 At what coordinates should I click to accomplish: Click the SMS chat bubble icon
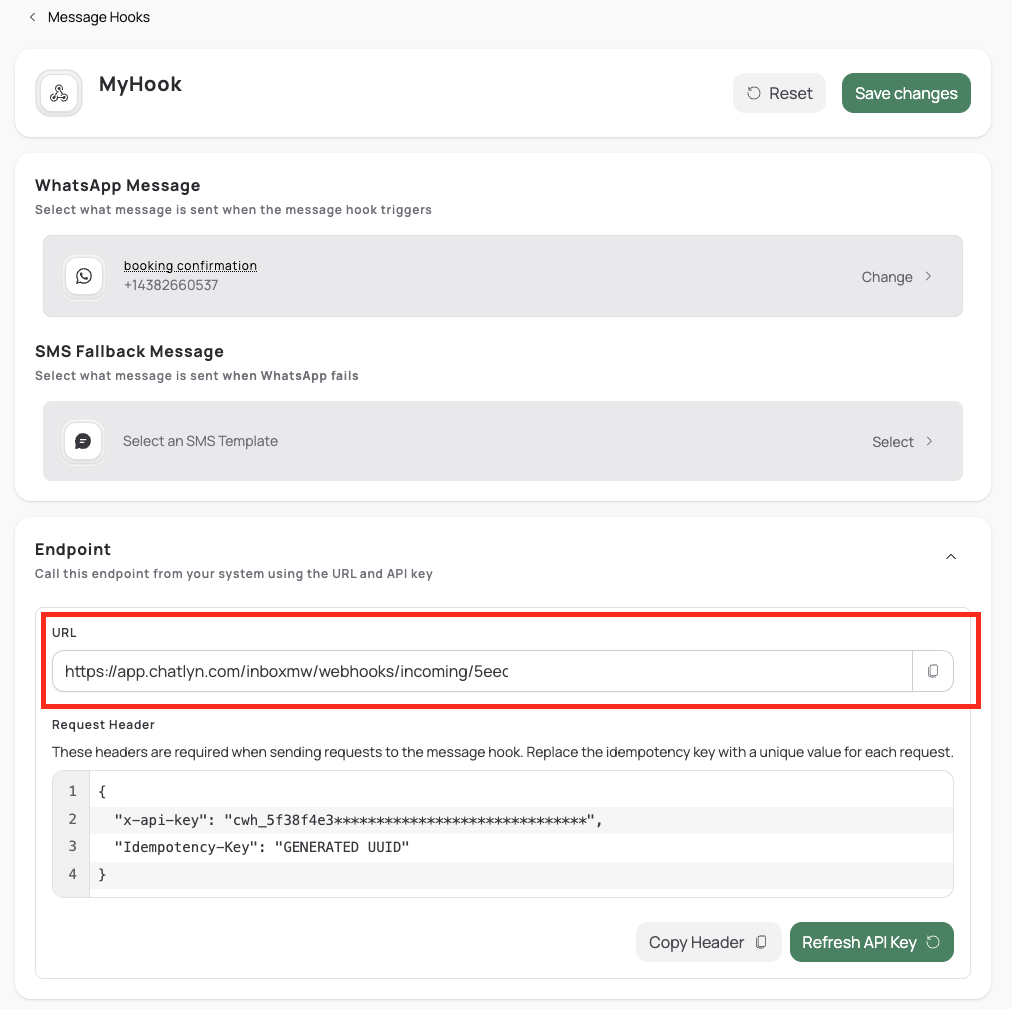[84, 441]
